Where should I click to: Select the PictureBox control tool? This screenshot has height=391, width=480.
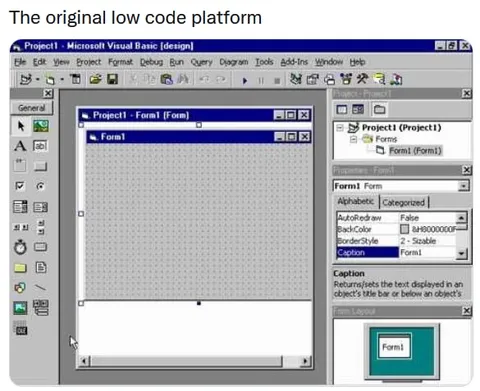(41, 126)
